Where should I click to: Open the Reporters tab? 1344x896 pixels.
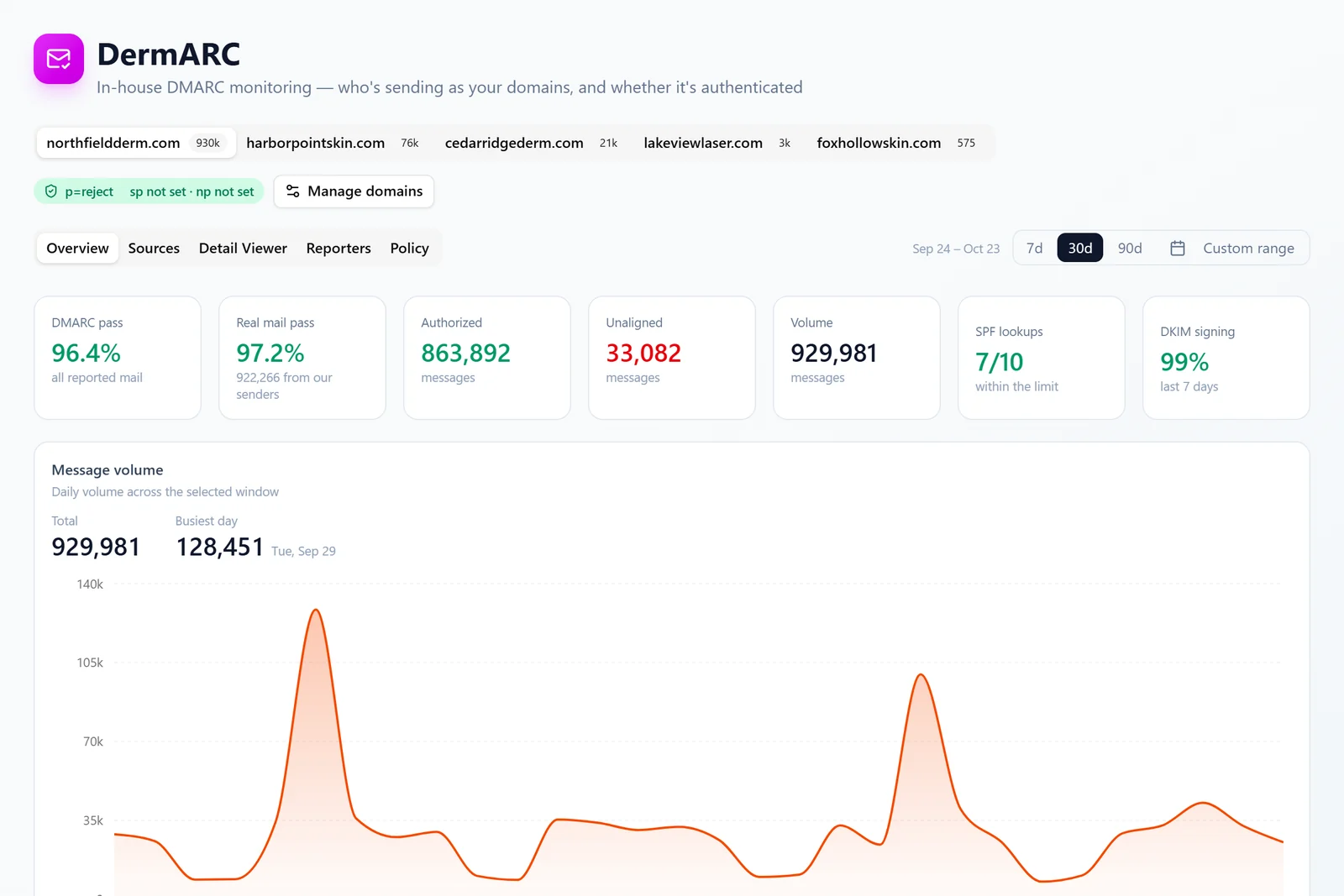click(339, 249)
